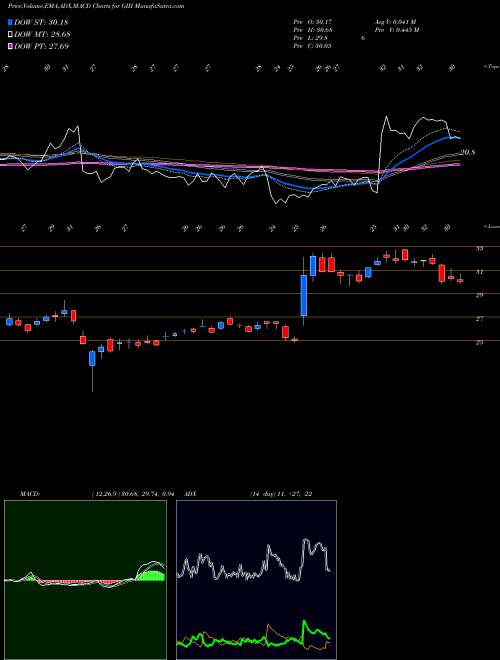Click the 33 price axis label
The height and width of the screenshot is (660, 500).
(x=479, y=248)
